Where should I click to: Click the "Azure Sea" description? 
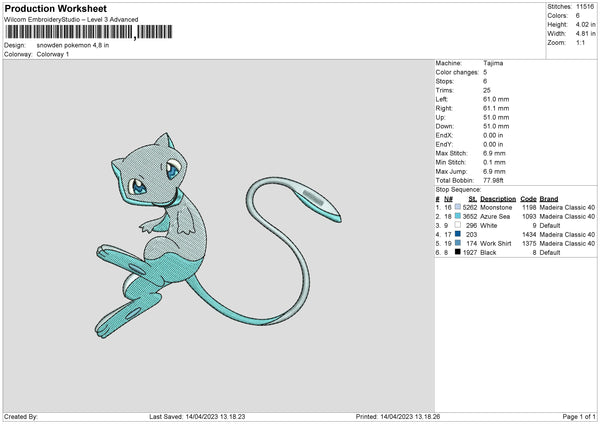495,217
